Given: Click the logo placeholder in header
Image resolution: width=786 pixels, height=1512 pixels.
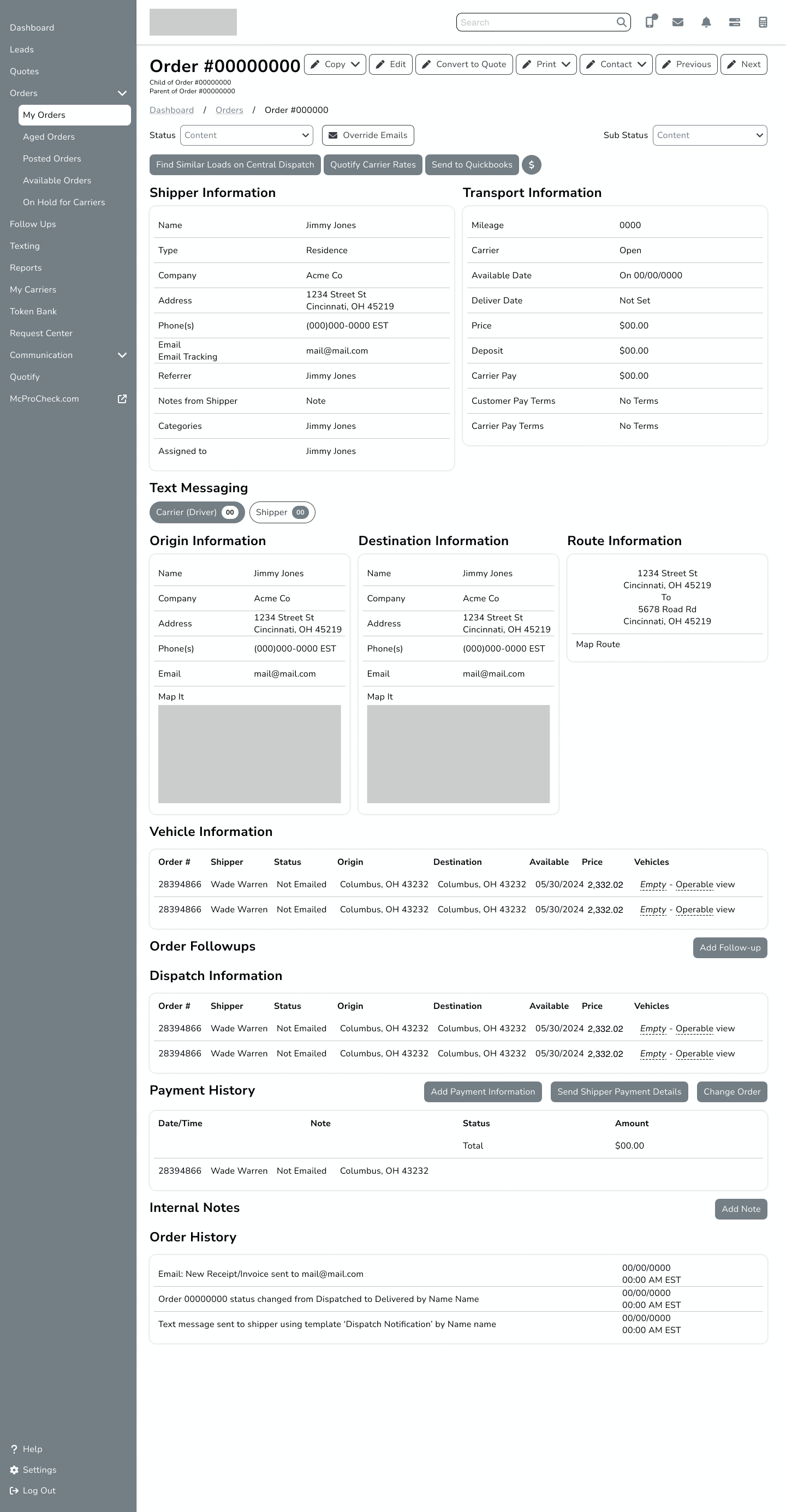Looking at the screenshot, I should (193, 22).
